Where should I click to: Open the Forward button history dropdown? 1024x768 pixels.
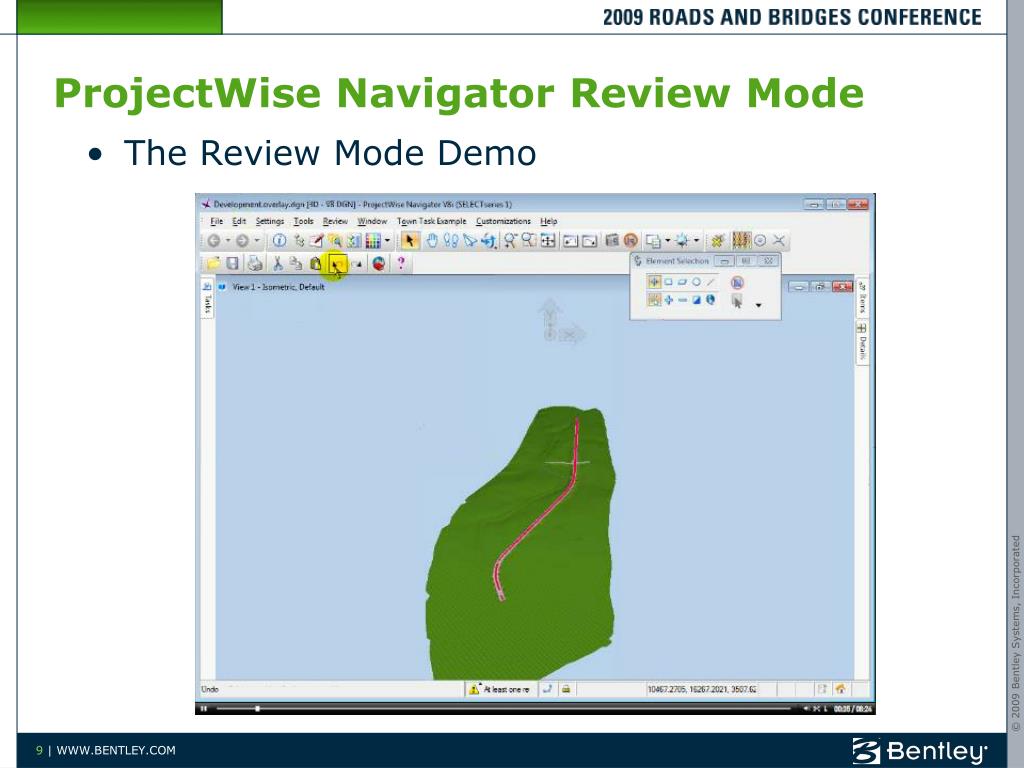[x=257, y=241]
